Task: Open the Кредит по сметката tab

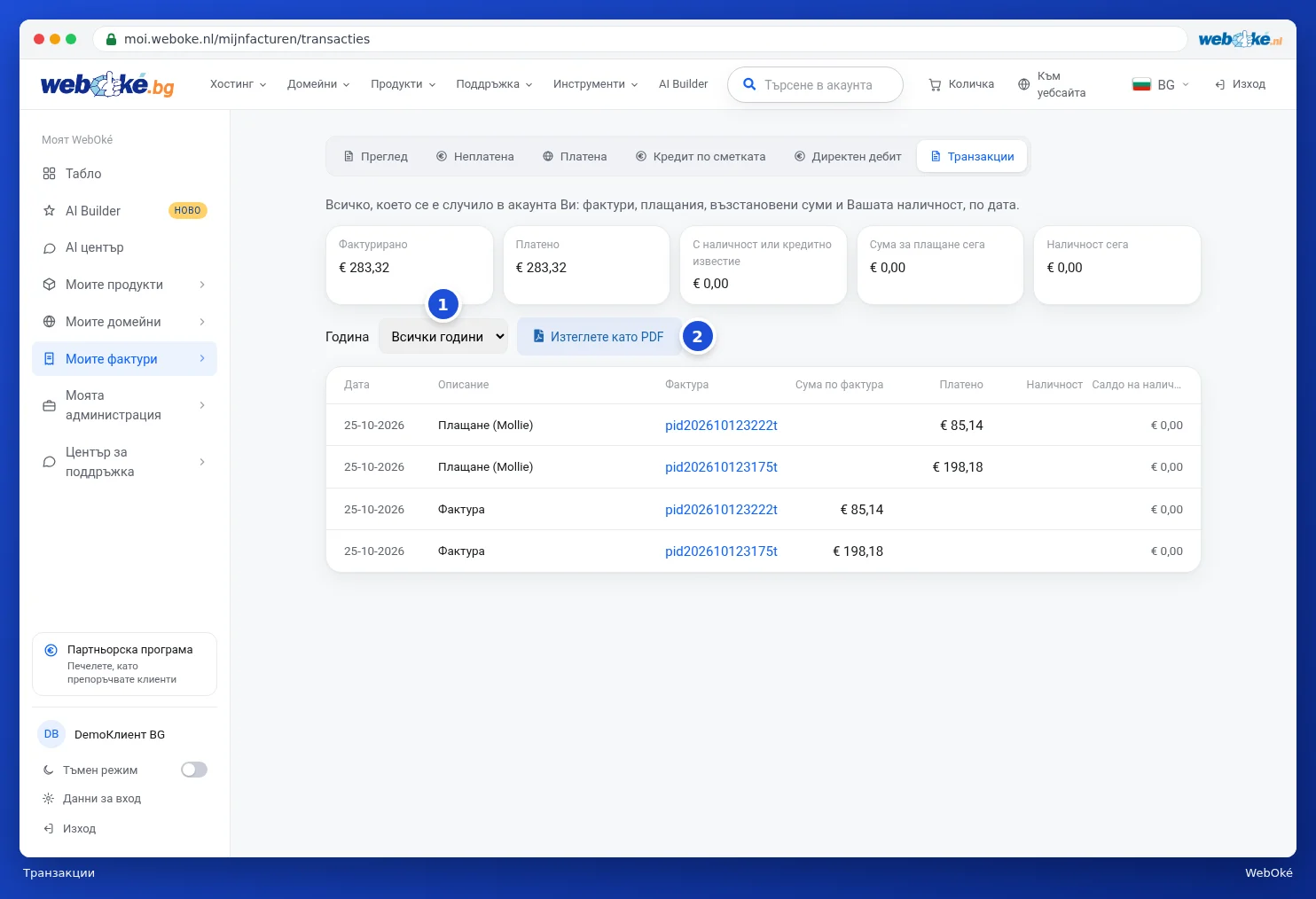Action: (x=701, y=157)
